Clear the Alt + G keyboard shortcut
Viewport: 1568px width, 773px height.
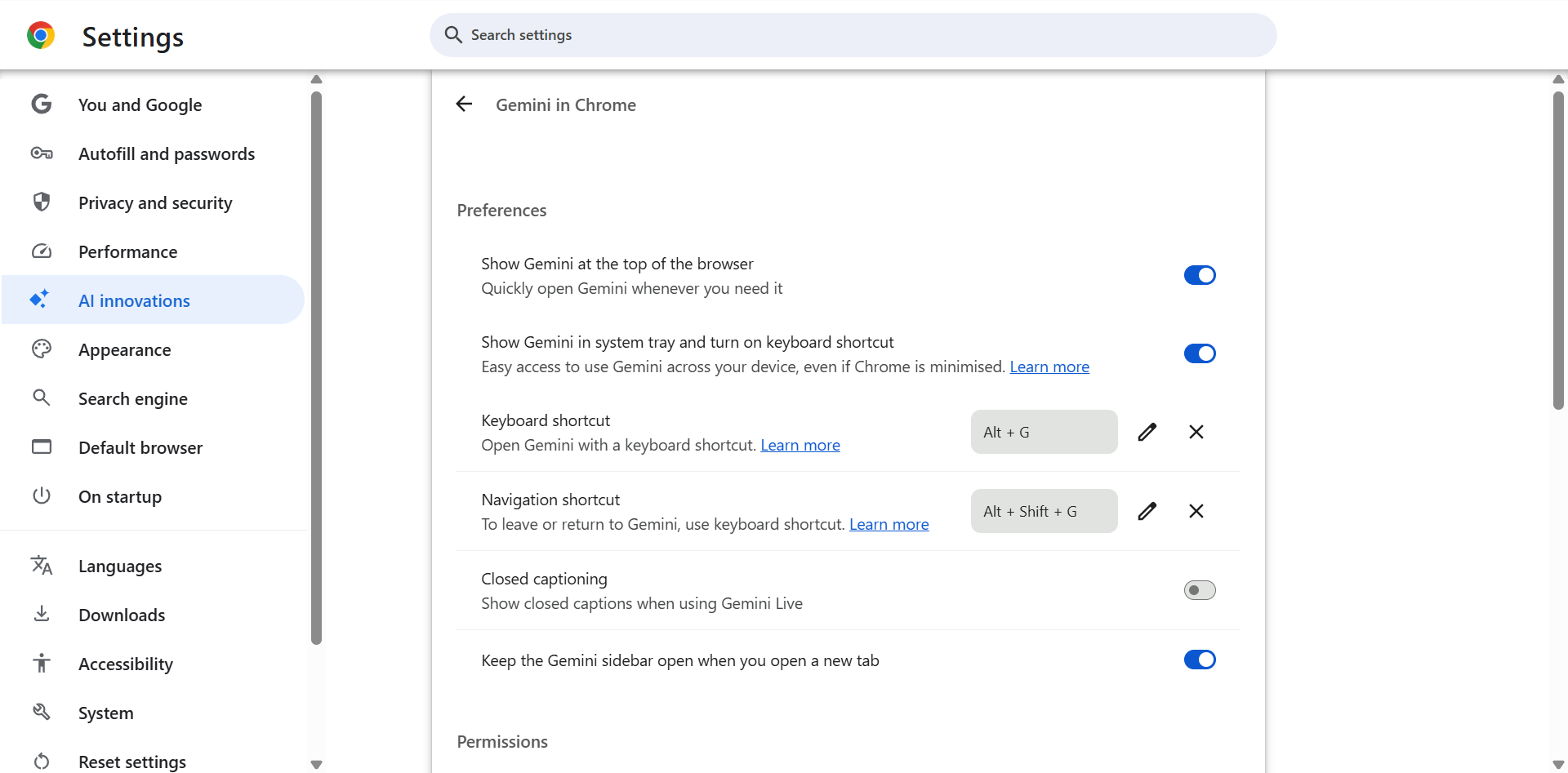click(x=1196, y=432)
